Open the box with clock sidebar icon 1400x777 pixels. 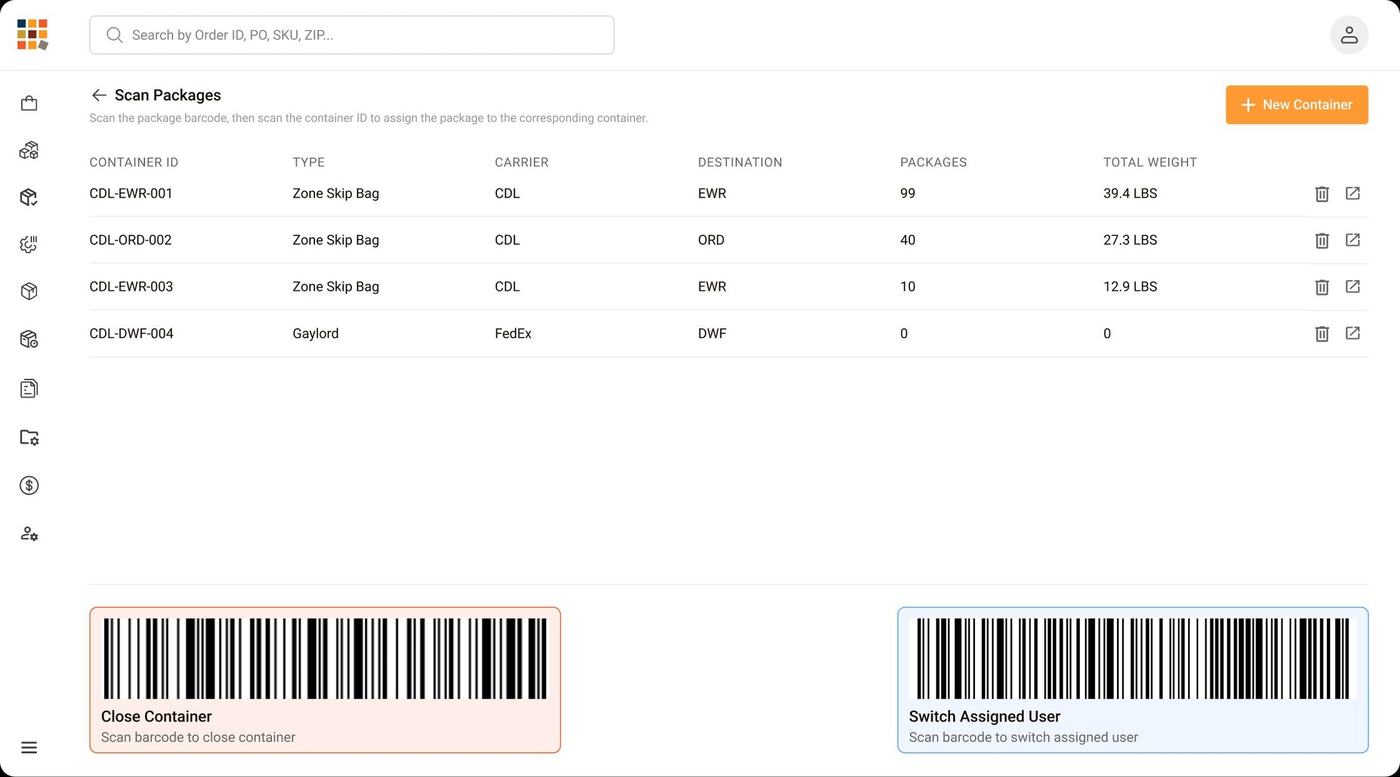click(29, 339)
